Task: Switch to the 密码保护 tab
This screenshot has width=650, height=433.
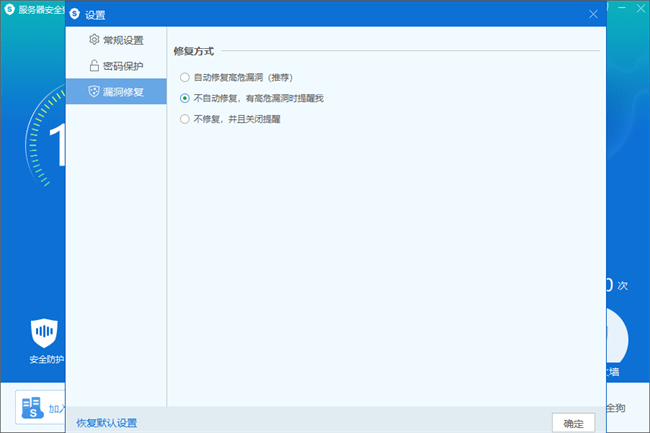Action: click(x=123, y=66)
